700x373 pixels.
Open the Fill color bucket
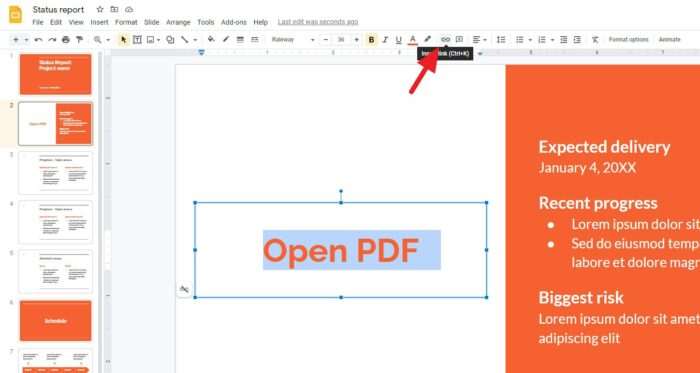click(211, 40)
